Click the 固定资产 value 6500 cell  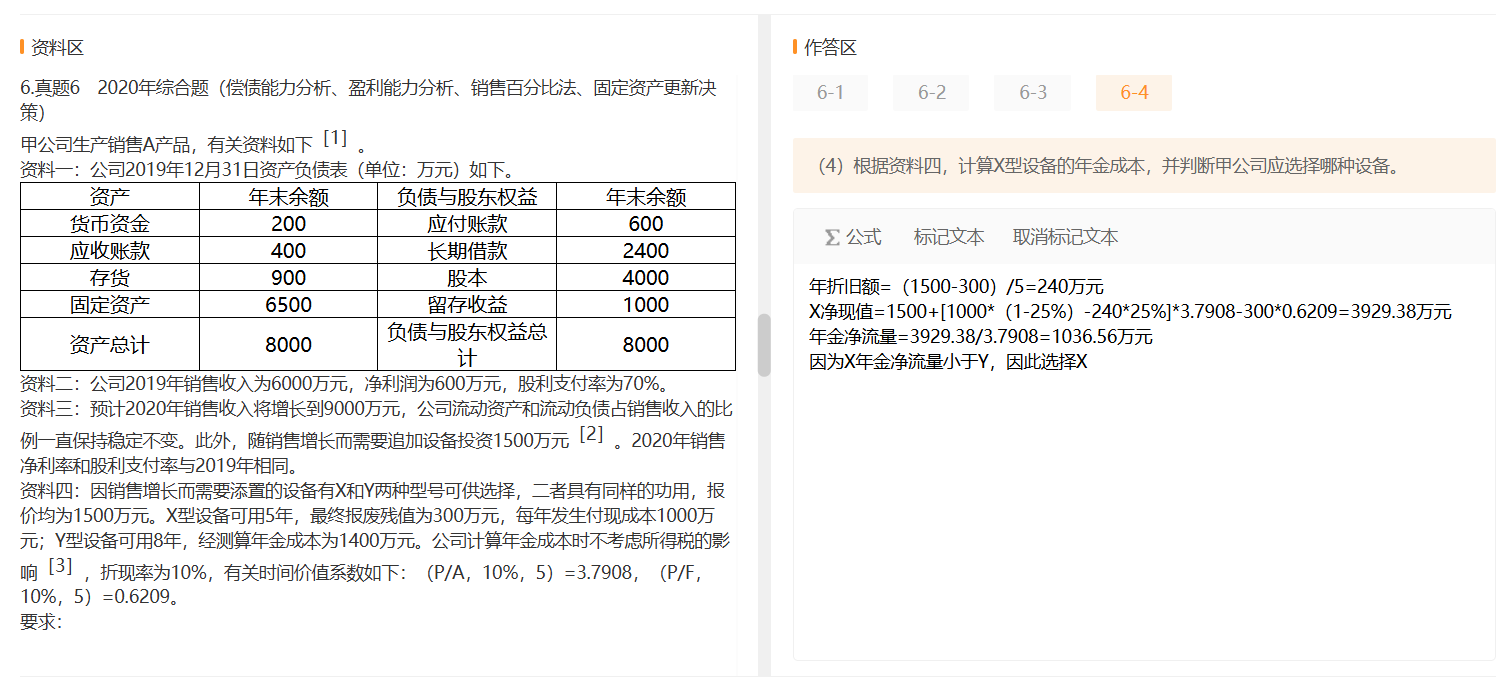[x=288, y=305]
